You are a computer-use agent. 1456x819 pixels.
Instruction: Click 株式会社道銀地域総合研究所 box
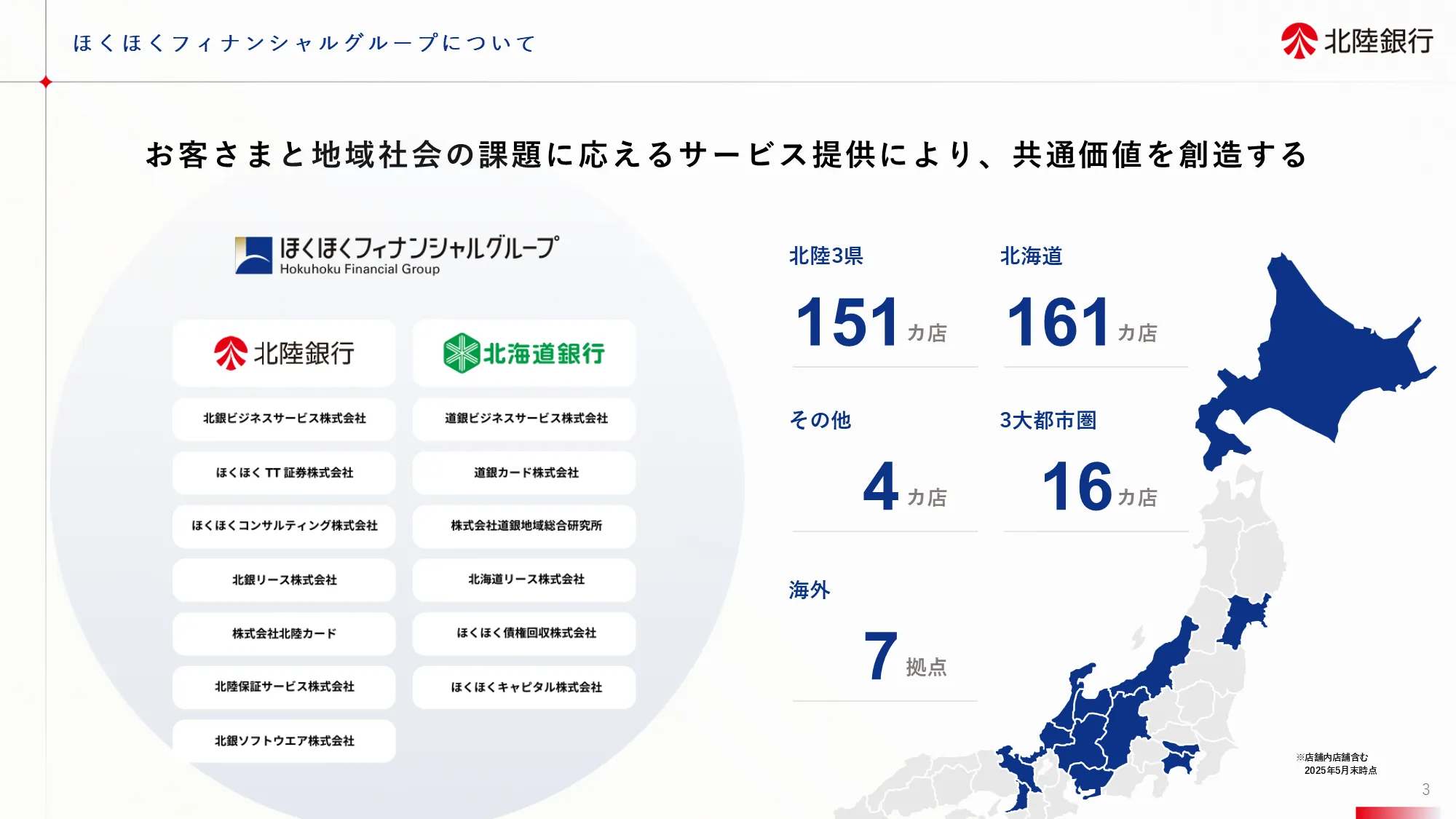[x=524, y=526]
